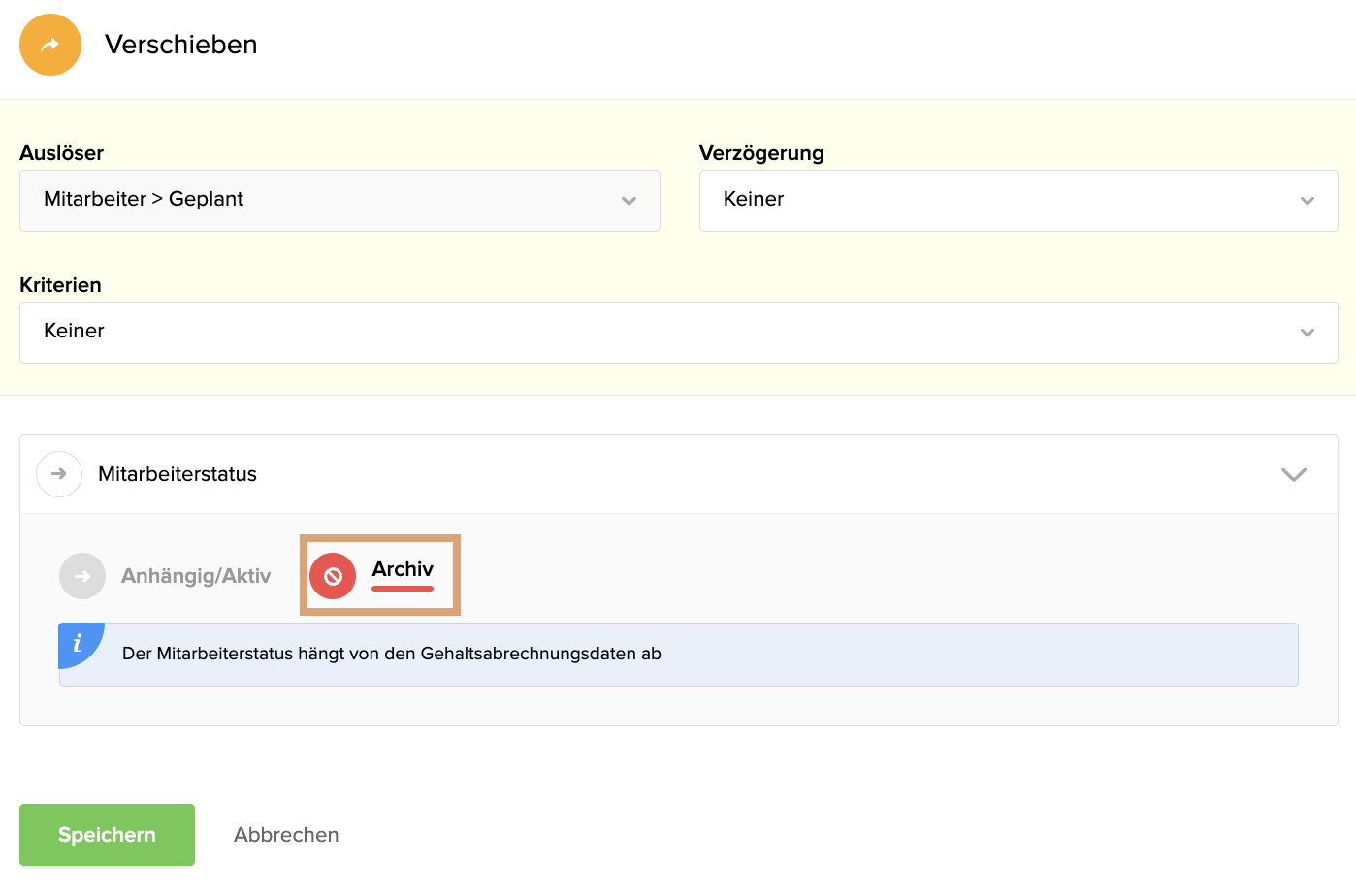Open the Verzögerung dropdown set to Keiner
1356x896 pixels.
1018,201
